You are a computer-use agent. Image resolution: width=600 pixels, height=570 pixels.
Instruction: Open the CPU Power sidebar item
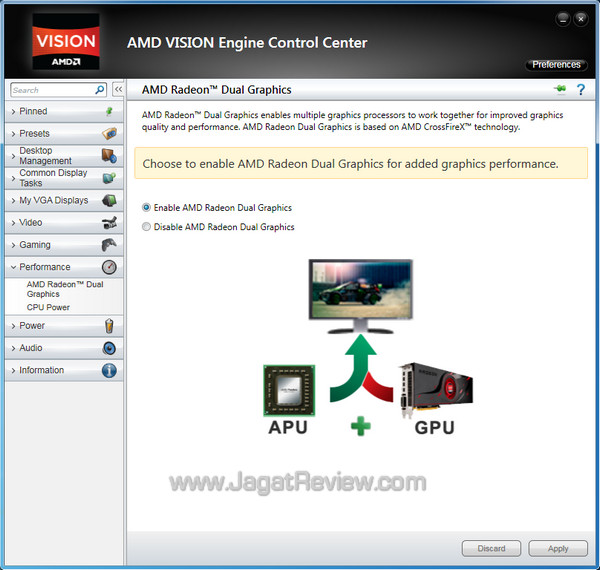pos(48,307)
